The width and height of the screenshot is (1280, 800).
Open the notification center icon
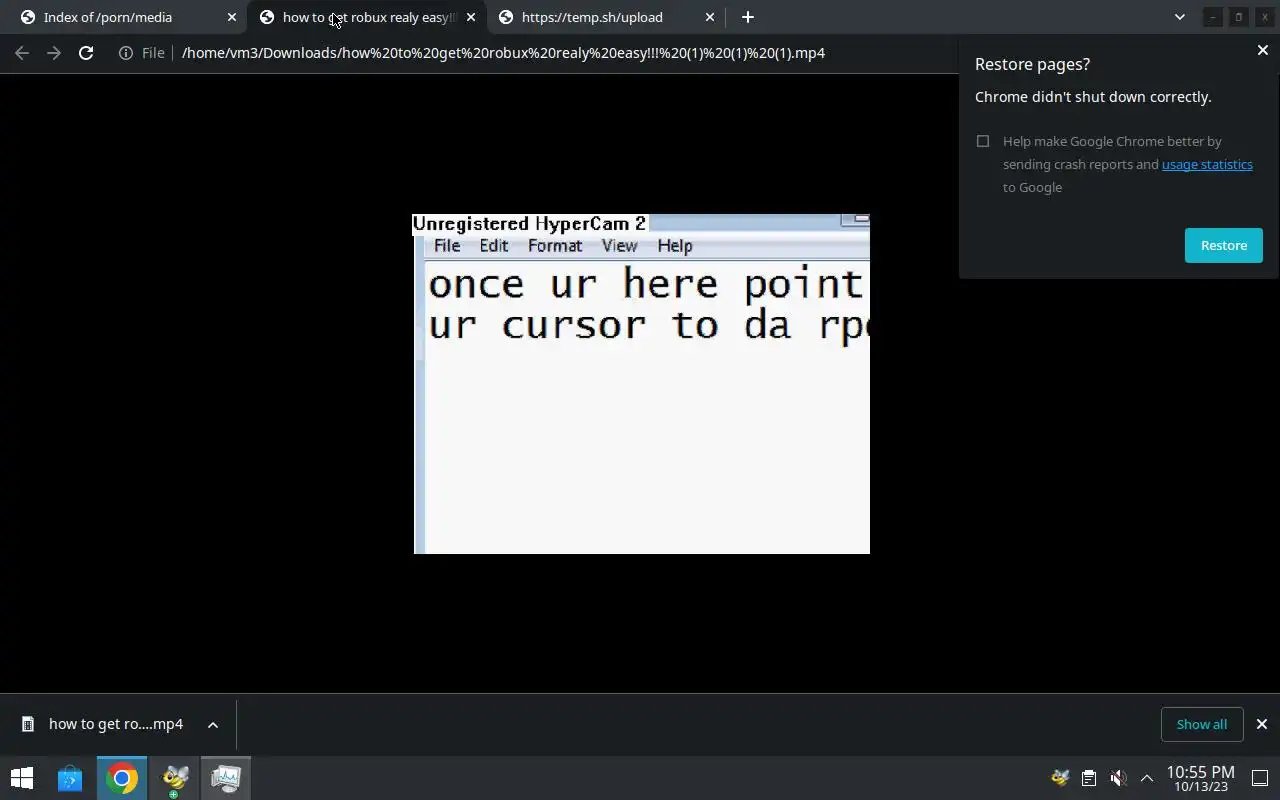click(x=1260, y=778)
